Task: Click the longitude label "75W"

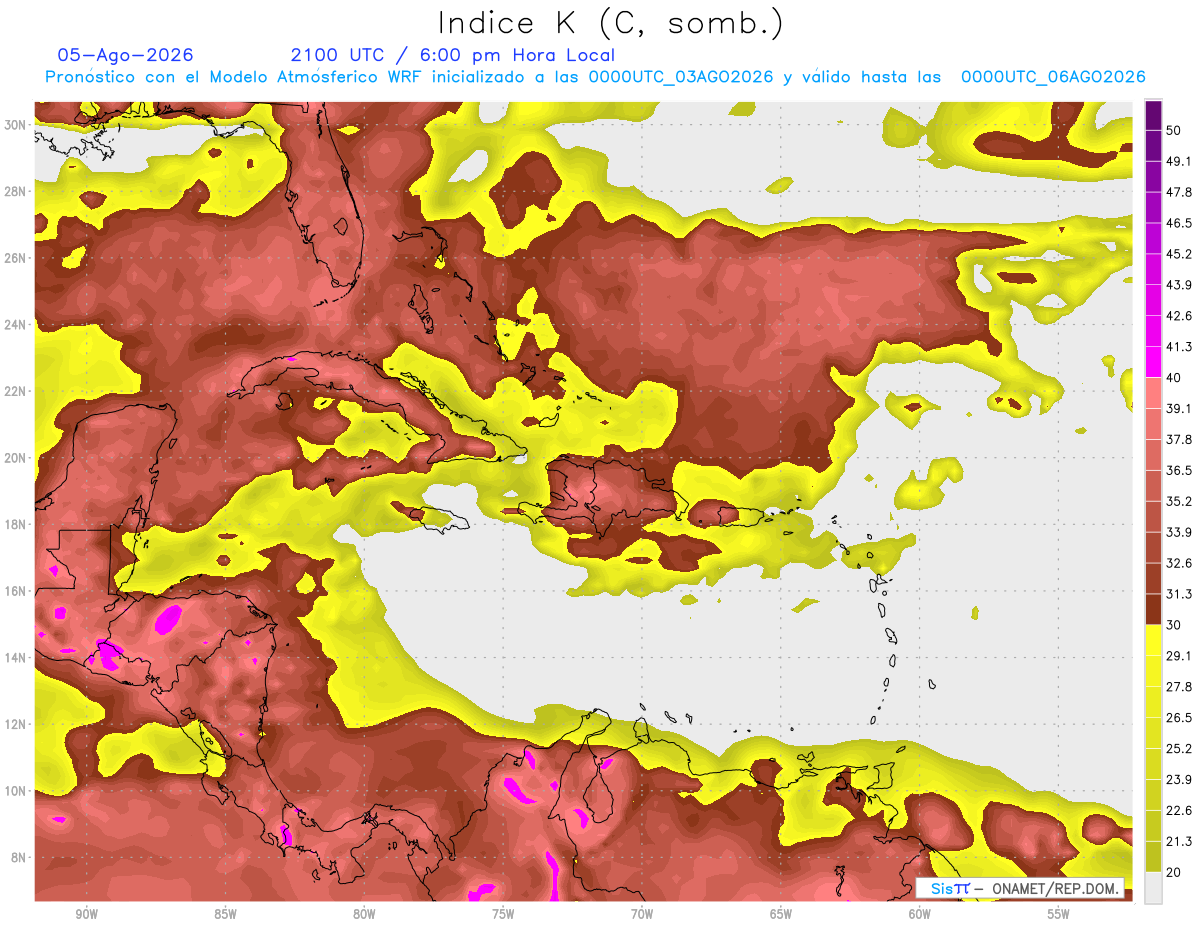Action: 503,914
